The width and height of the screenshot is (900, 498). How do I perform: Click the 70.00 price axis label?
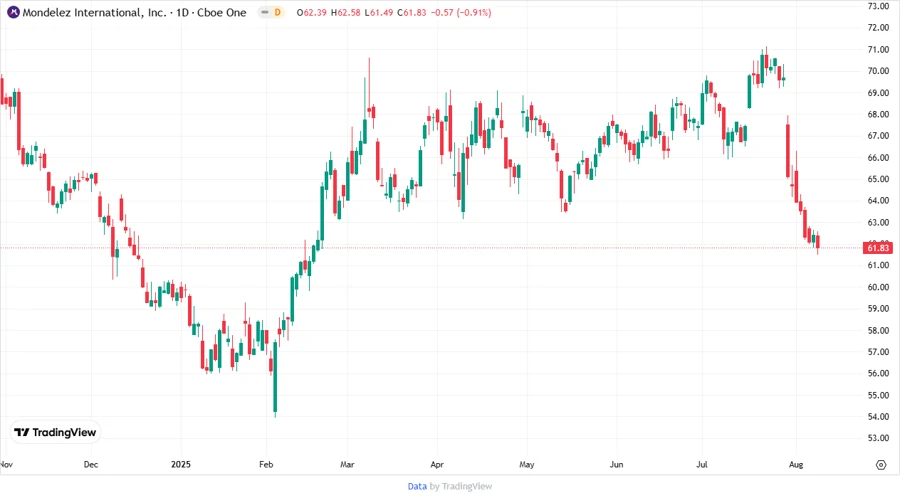[x=878, y=71]
